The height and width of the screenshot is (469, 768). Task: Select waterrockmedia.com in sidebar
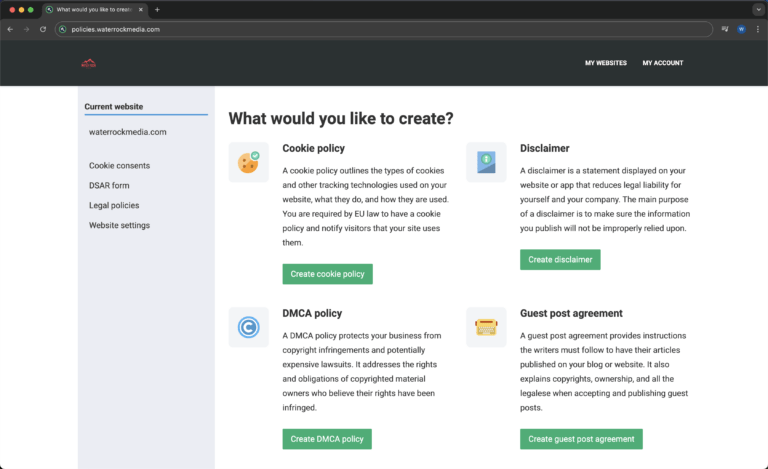pyautogui.click(x=128, y=132)
